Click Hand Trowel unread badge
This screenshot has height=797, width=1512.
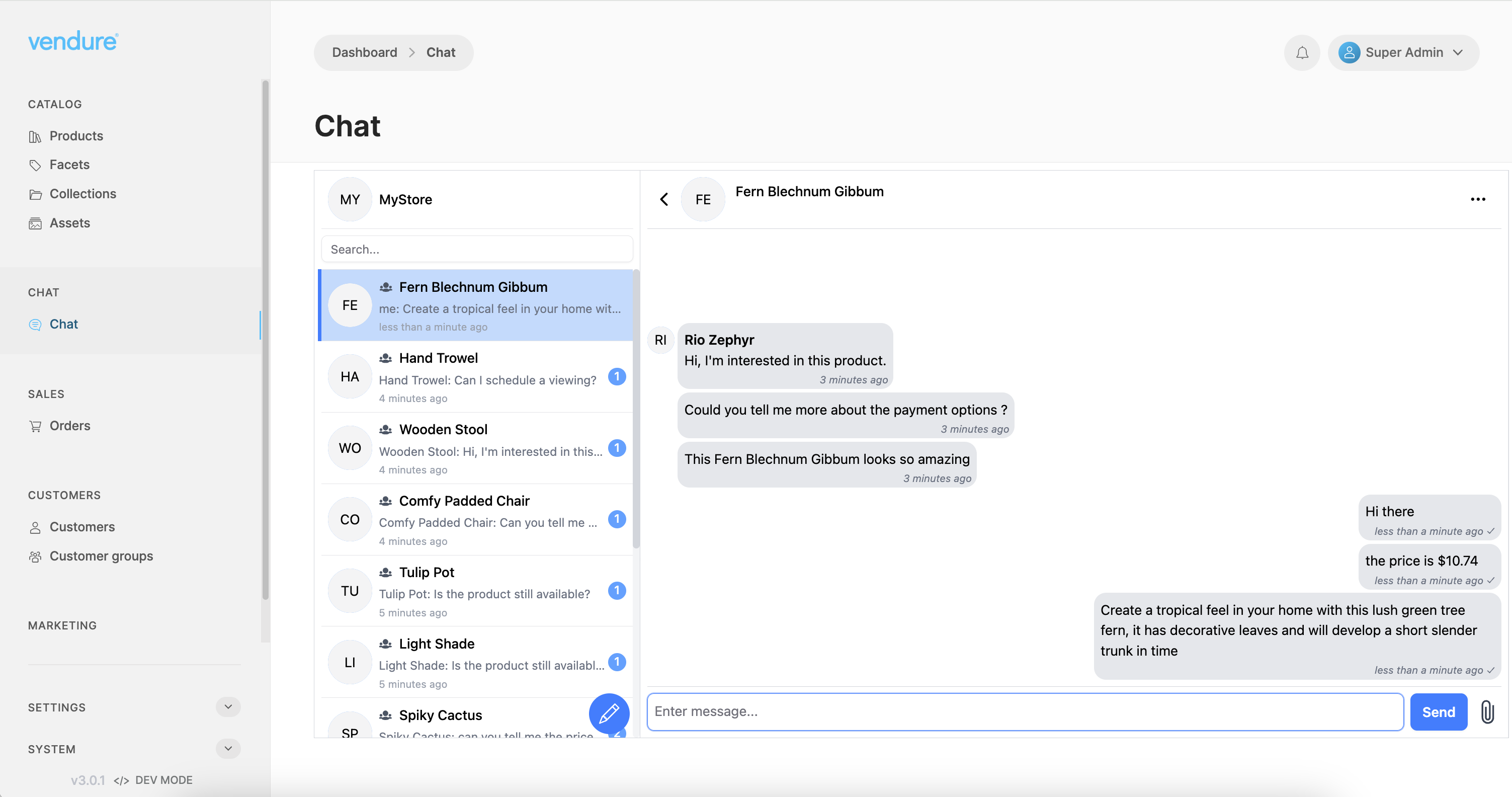[617, 376]
